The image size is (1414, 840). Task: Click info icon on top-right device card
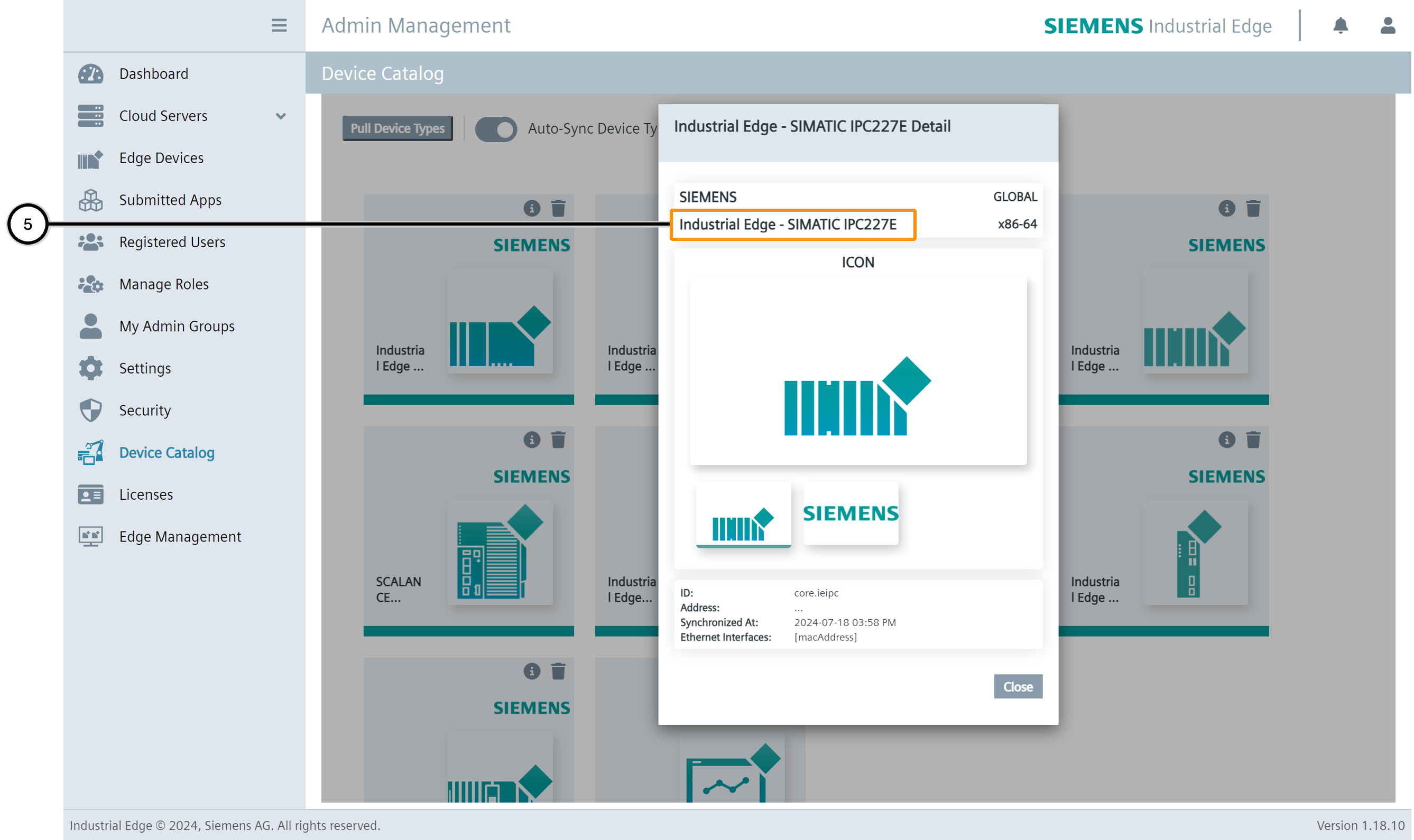pyautogui.click(x=1226, y=208)
